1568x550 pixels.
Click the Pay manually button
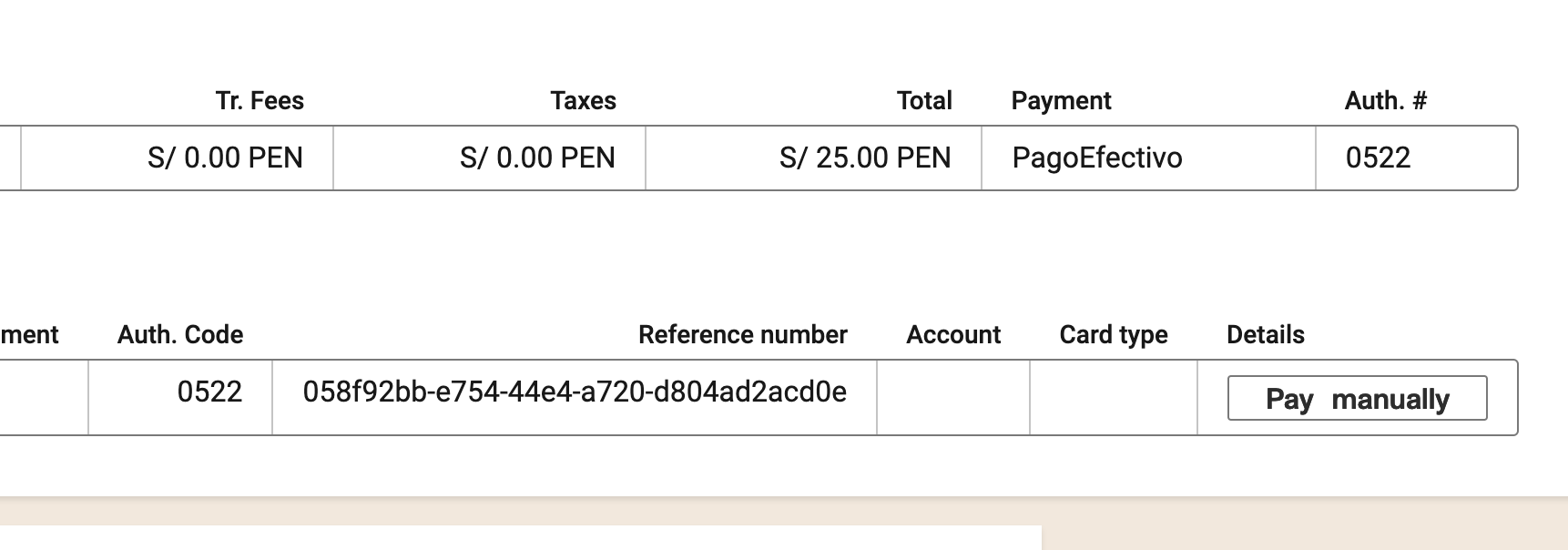[1356, 398]
